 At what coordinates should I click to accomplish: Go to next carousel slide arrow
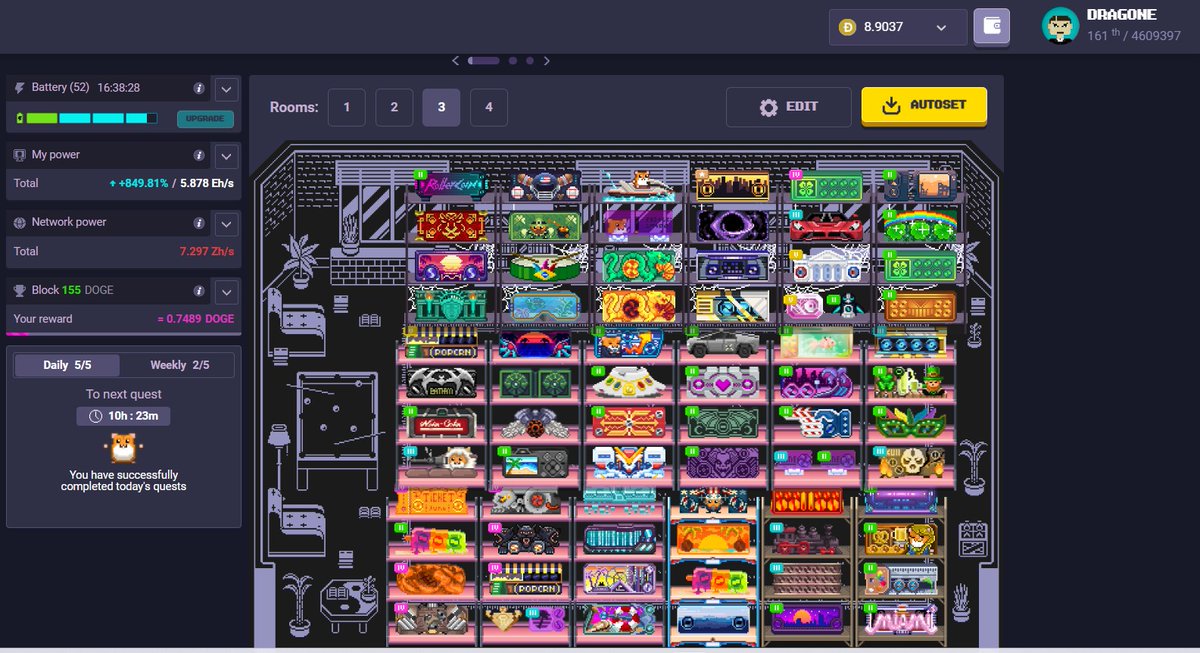(547, 61)
